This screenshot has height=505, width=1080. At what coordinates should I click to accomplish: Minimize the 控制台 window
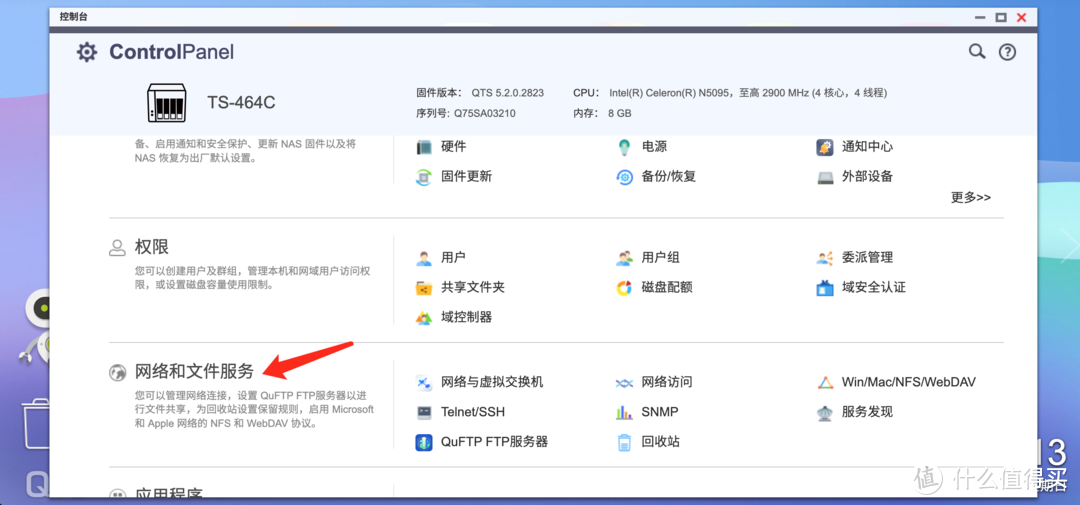pyautogui.click(x=981, y=17)
